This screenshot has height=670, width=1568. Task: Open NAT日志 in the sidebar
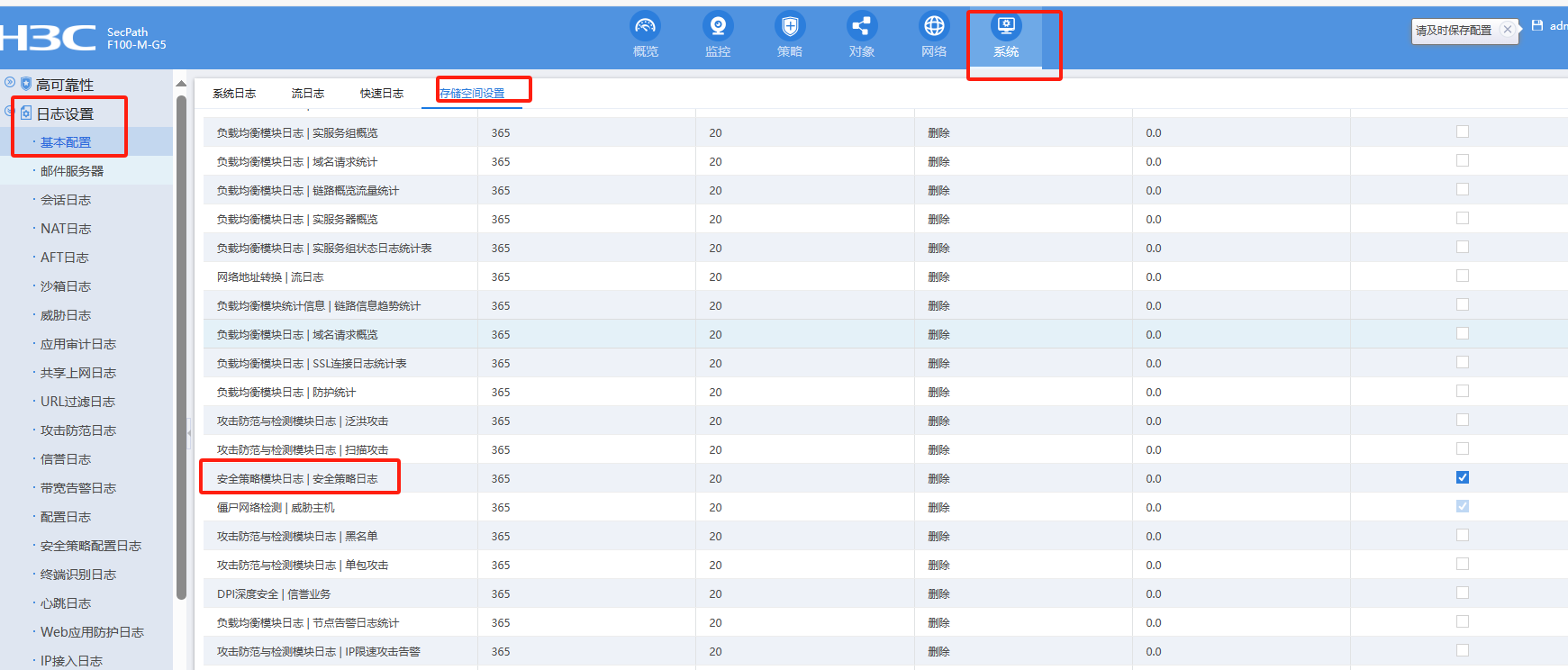tap(66, 229)
